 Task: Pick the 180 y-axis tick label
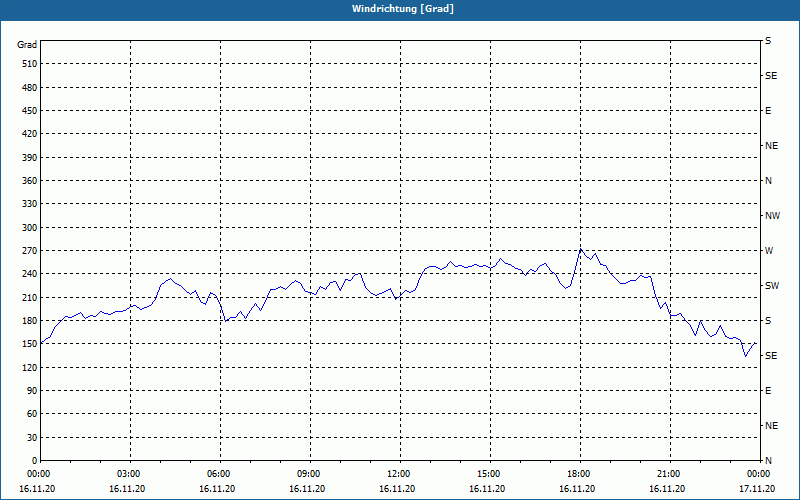30,321
